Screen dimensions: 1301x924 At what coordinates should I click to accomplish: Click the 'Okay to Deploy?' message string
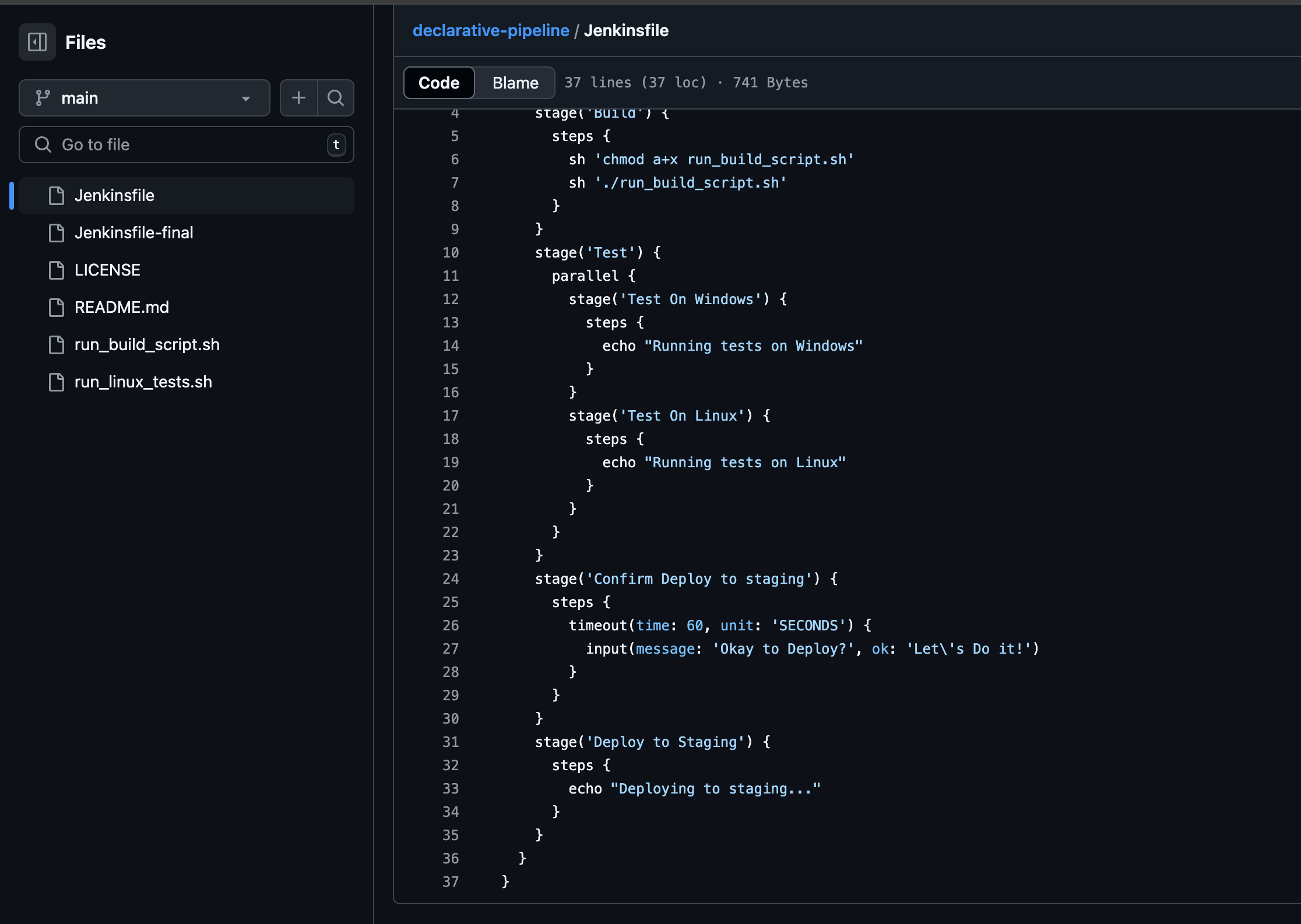pyautogui.click(x=783, y=649)
